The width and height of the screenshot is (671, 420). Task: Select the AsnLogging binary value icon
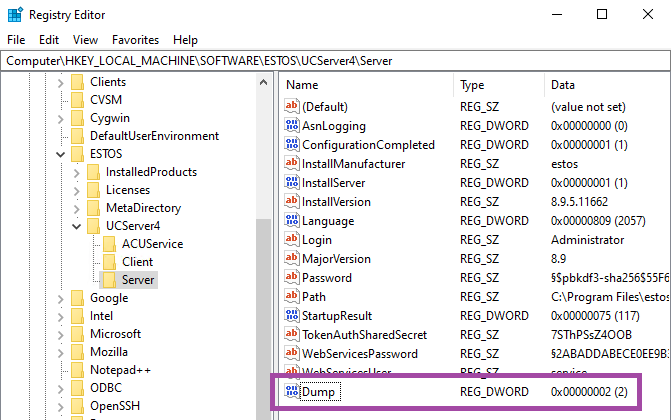coord(292,126)
